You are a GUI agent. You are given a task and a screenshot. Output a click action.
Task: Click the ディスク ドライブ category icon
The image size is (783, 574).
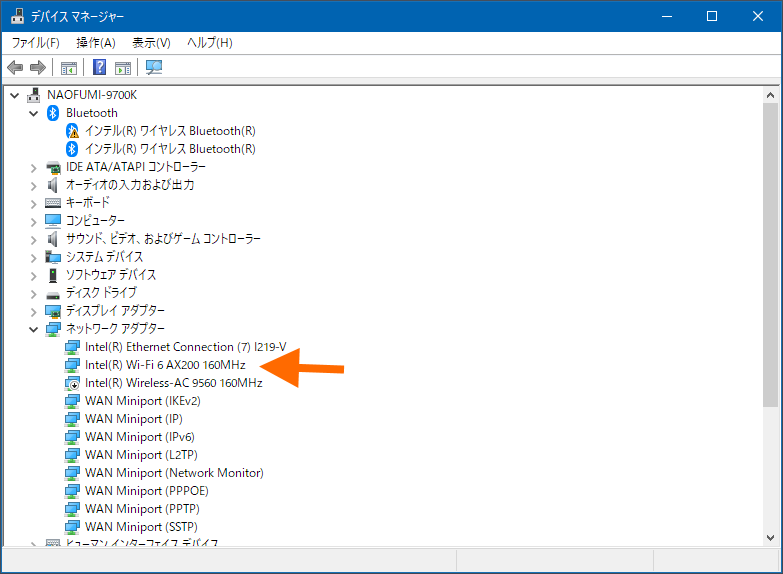53,294
